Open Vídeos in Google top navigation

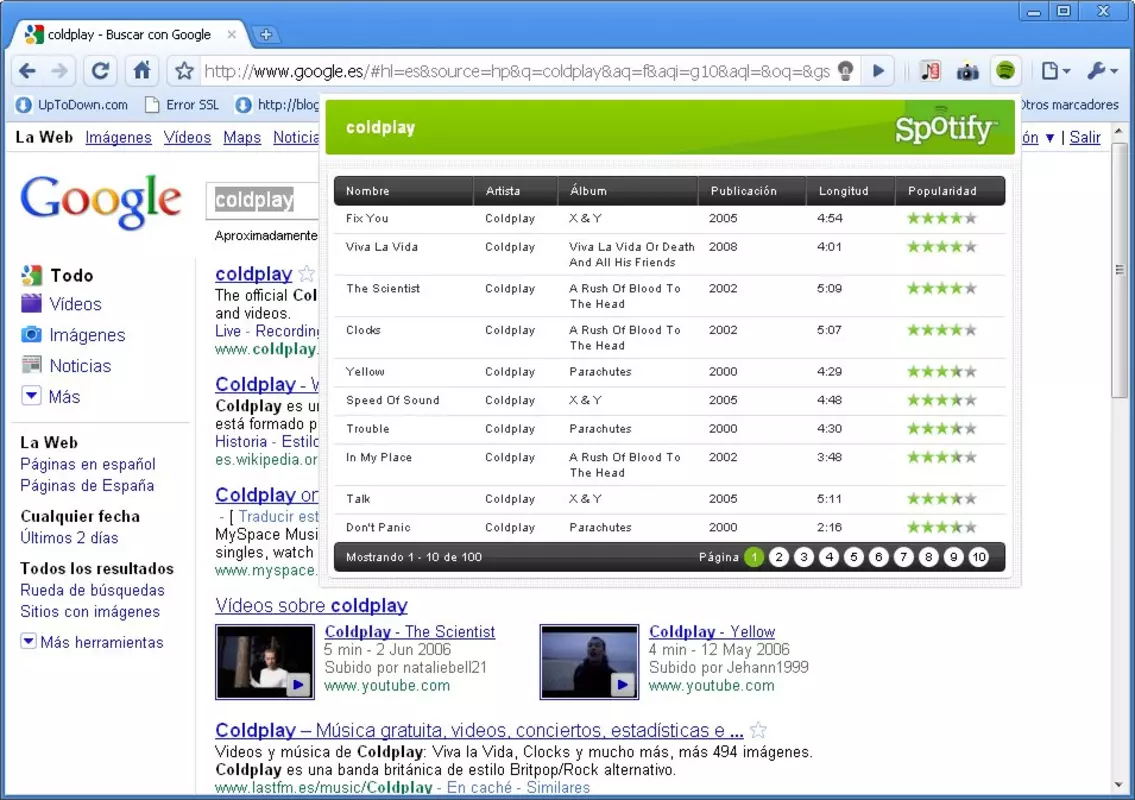[187, 138]
